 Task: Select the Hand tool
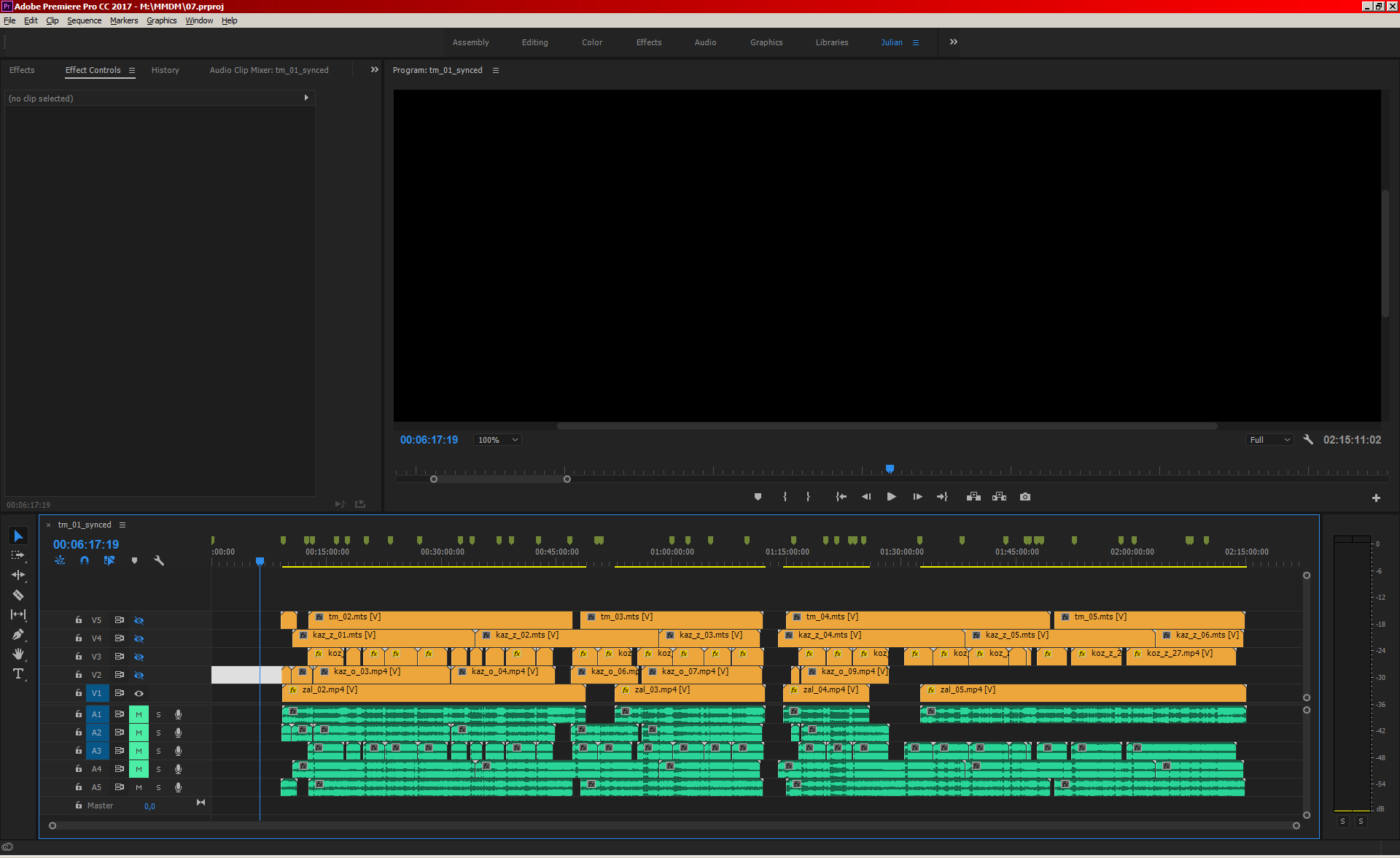pos(18,654)
